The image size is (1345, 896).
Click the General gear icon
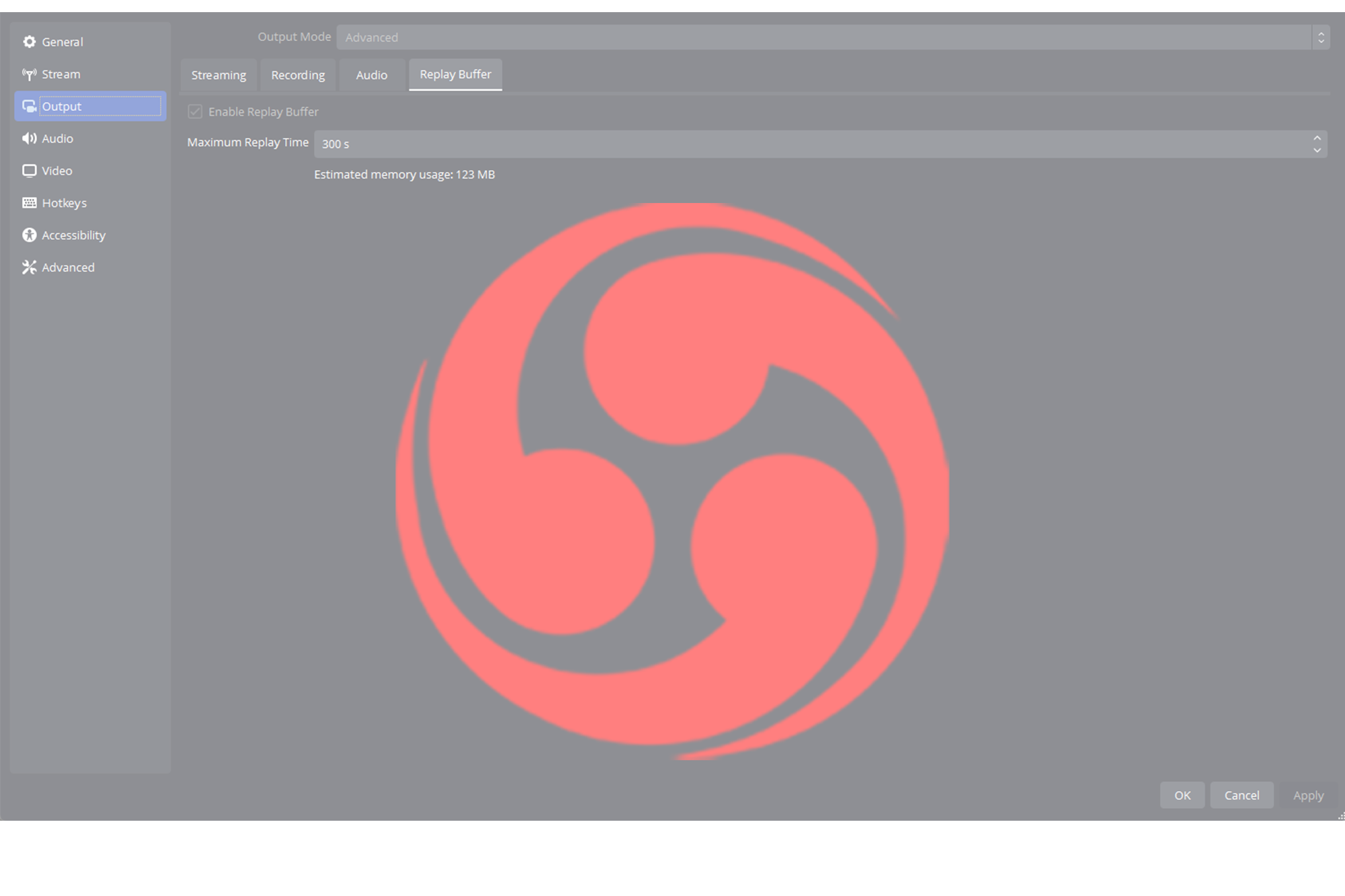click(29, 42)
